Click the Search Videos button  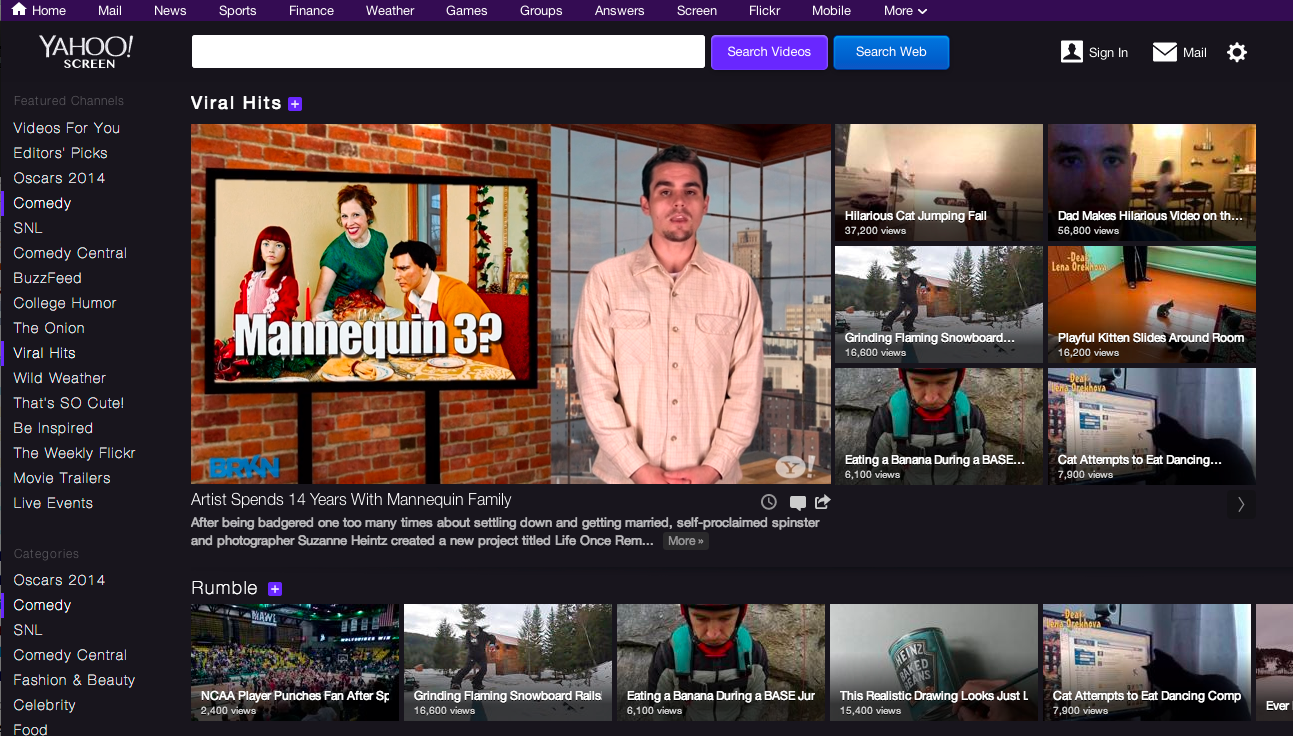pyautogui.click(x=769, y=52)
